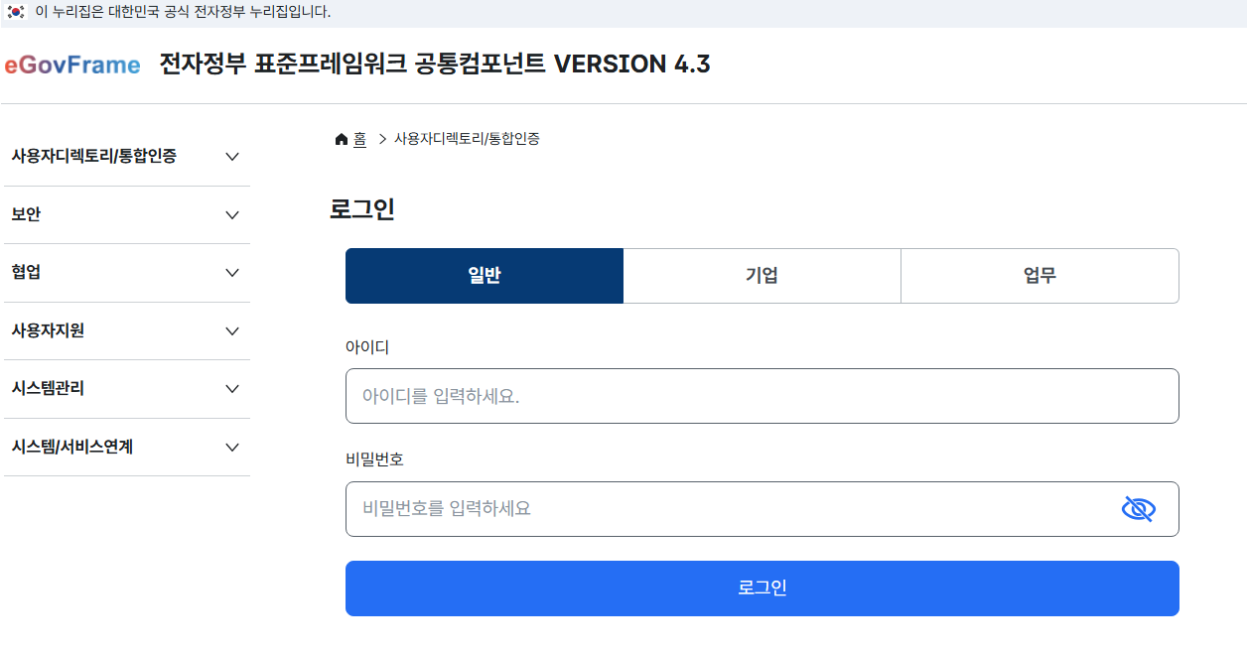Viewport: 1247px width, 669px height.
Task: Focus the 아이디 input field
Action: [762, 396]
